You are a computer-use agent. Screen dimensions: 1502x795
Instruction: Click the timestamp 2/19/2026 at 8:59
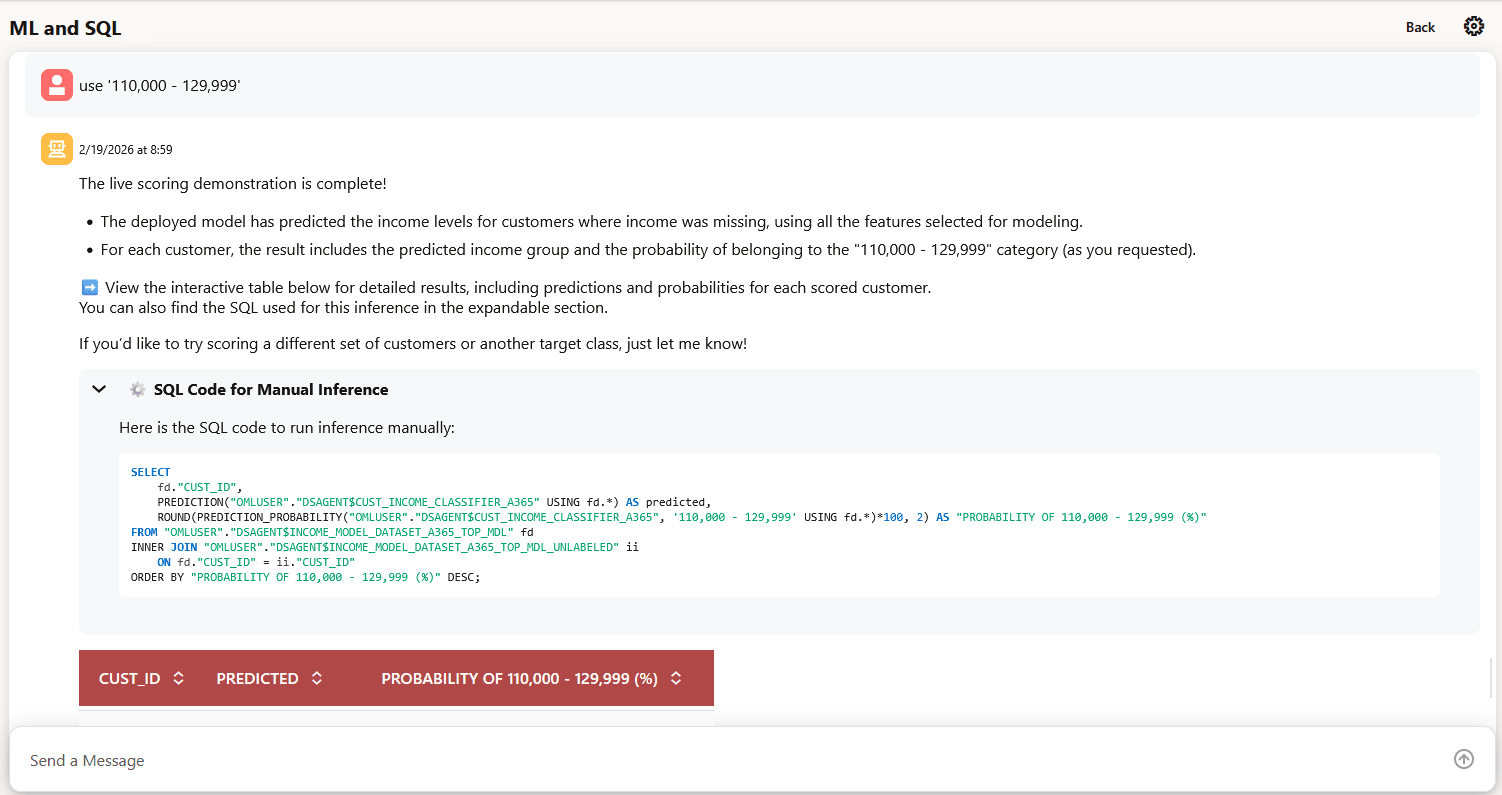coord(126,150)
